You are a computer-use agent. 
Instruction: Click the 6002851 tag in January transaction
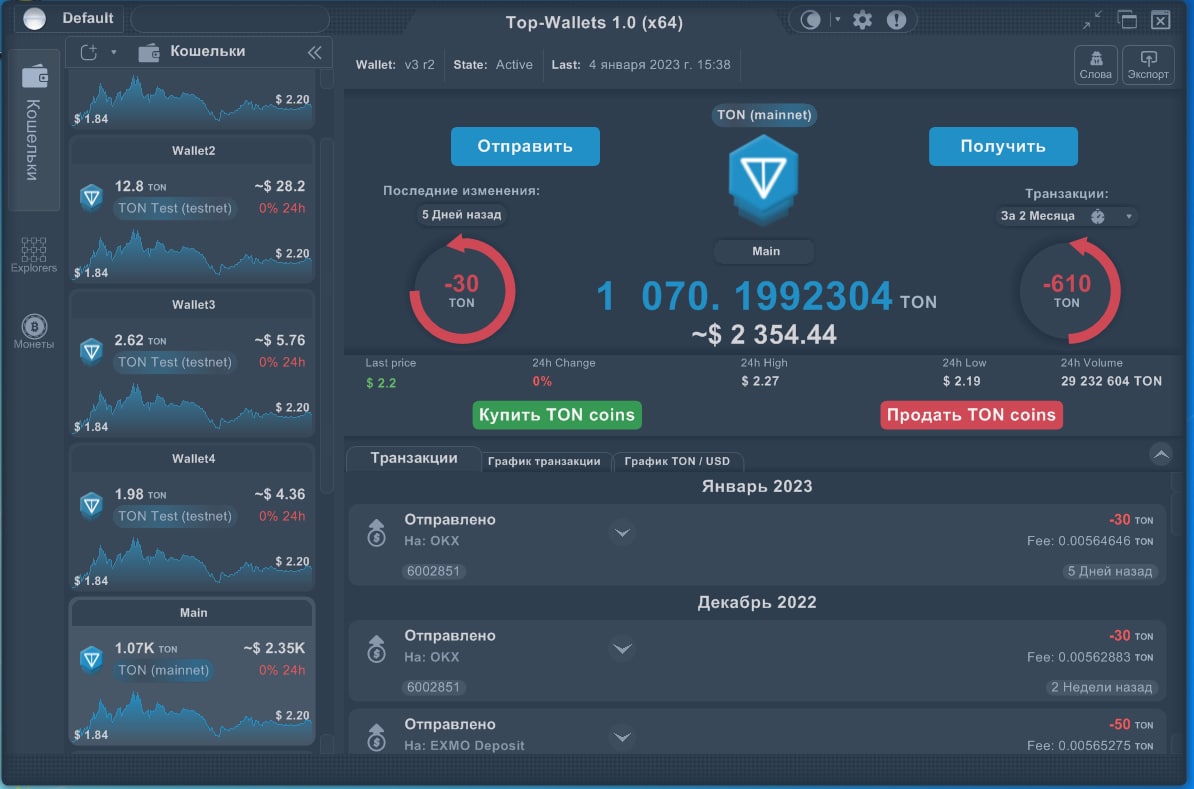pos(433,571)
